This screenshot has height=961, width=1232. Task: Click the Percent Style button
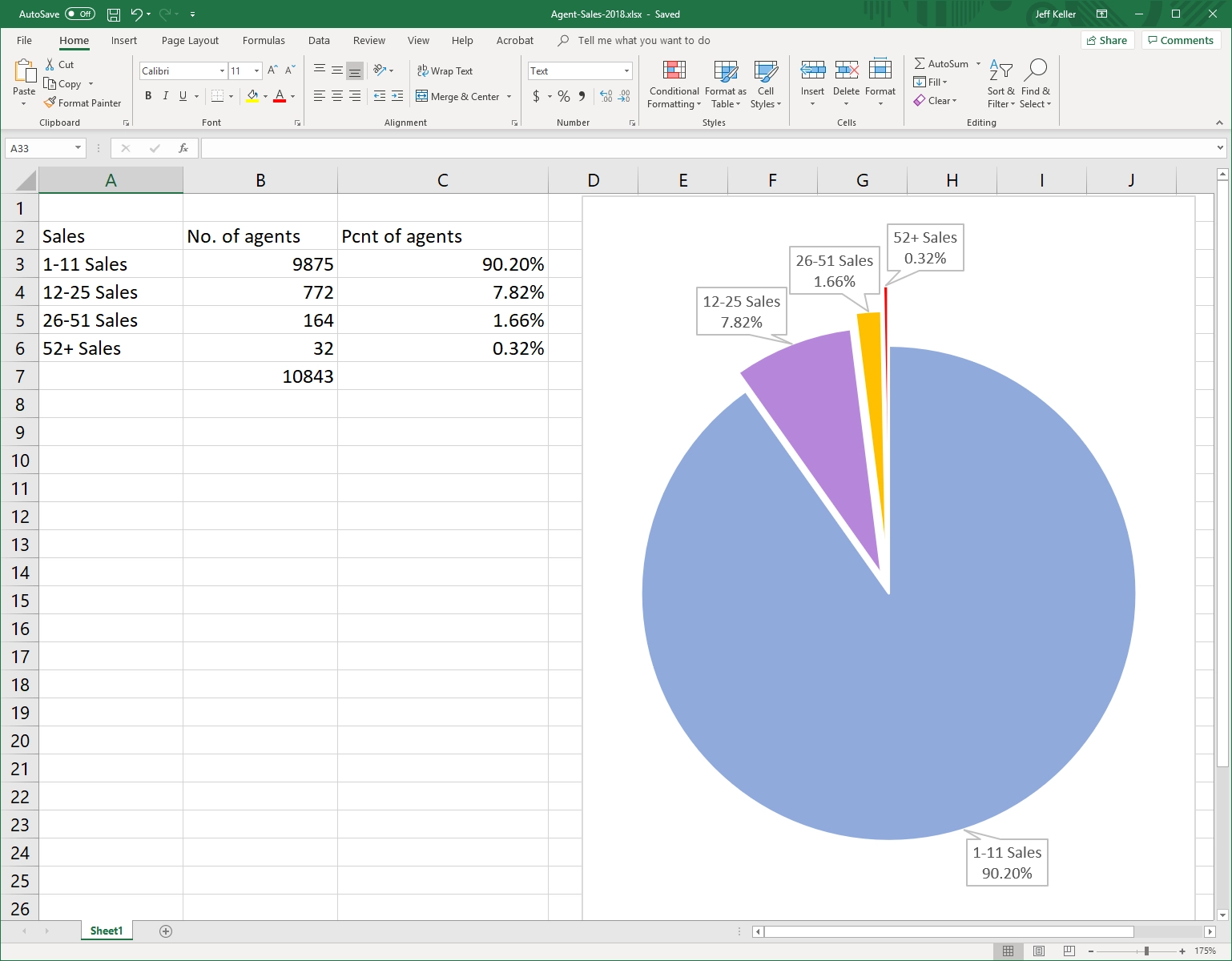[x=564, y=96]
